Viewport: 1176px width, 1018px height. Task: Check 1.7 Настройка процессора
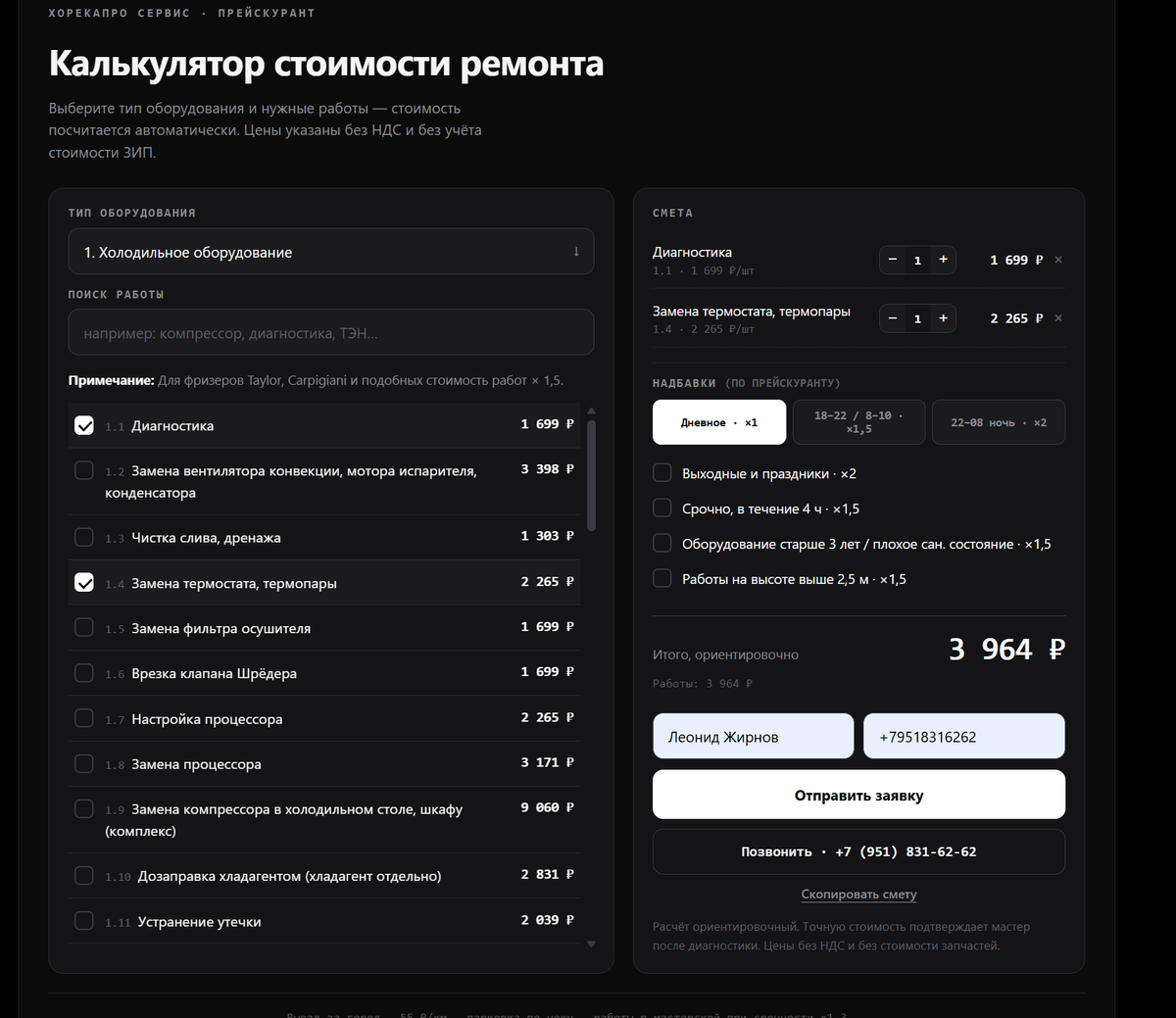pos(84,718)
